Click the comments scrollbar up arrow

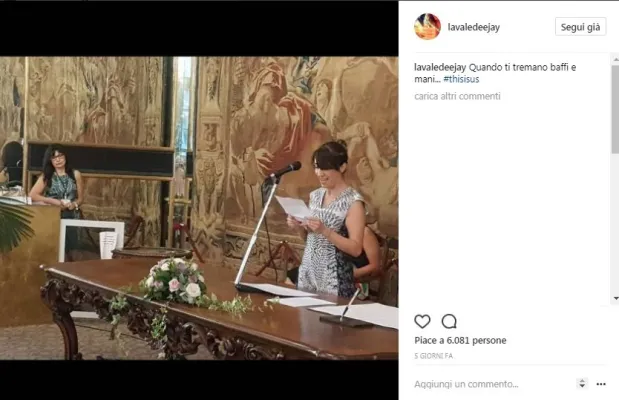[615, 60]
